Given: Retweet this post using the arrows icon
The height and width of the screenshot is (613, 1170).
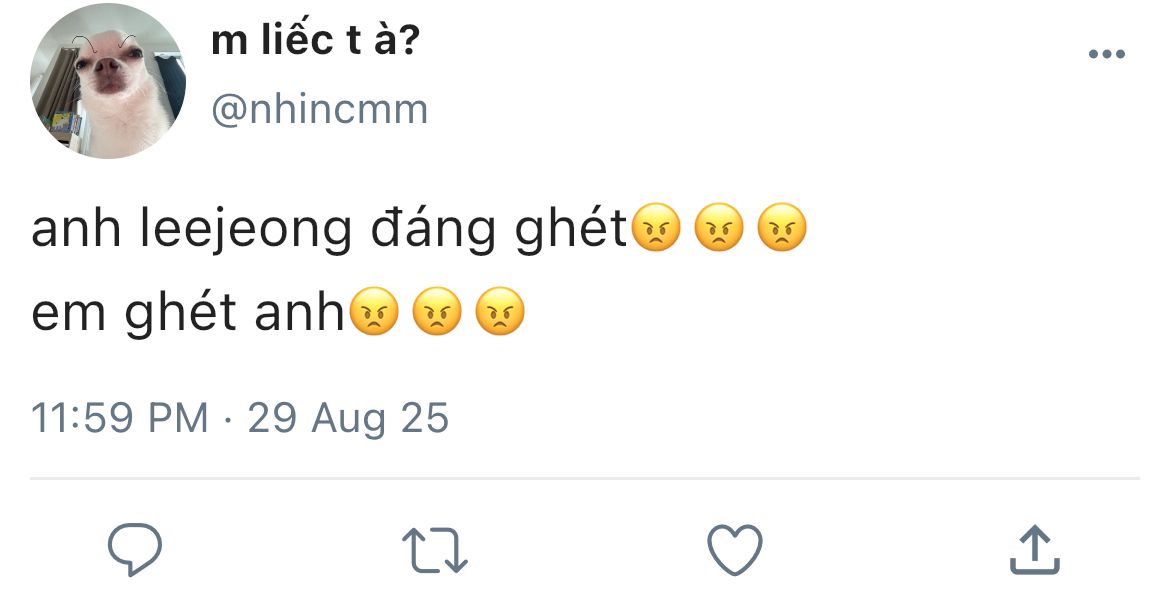Looking at the screenshot, I should pyautogui.click(x=435, y=550).
